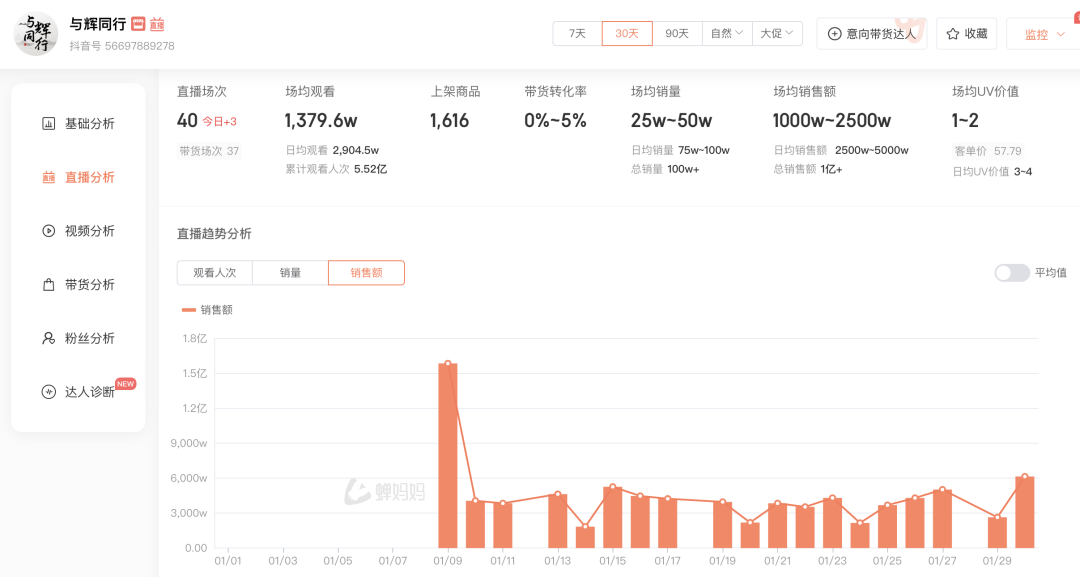Image resolution: width=1080 pixels, height=577 pixels.
Task: Click the 达人诊断 pulse icon
Action: click(48, 392)
